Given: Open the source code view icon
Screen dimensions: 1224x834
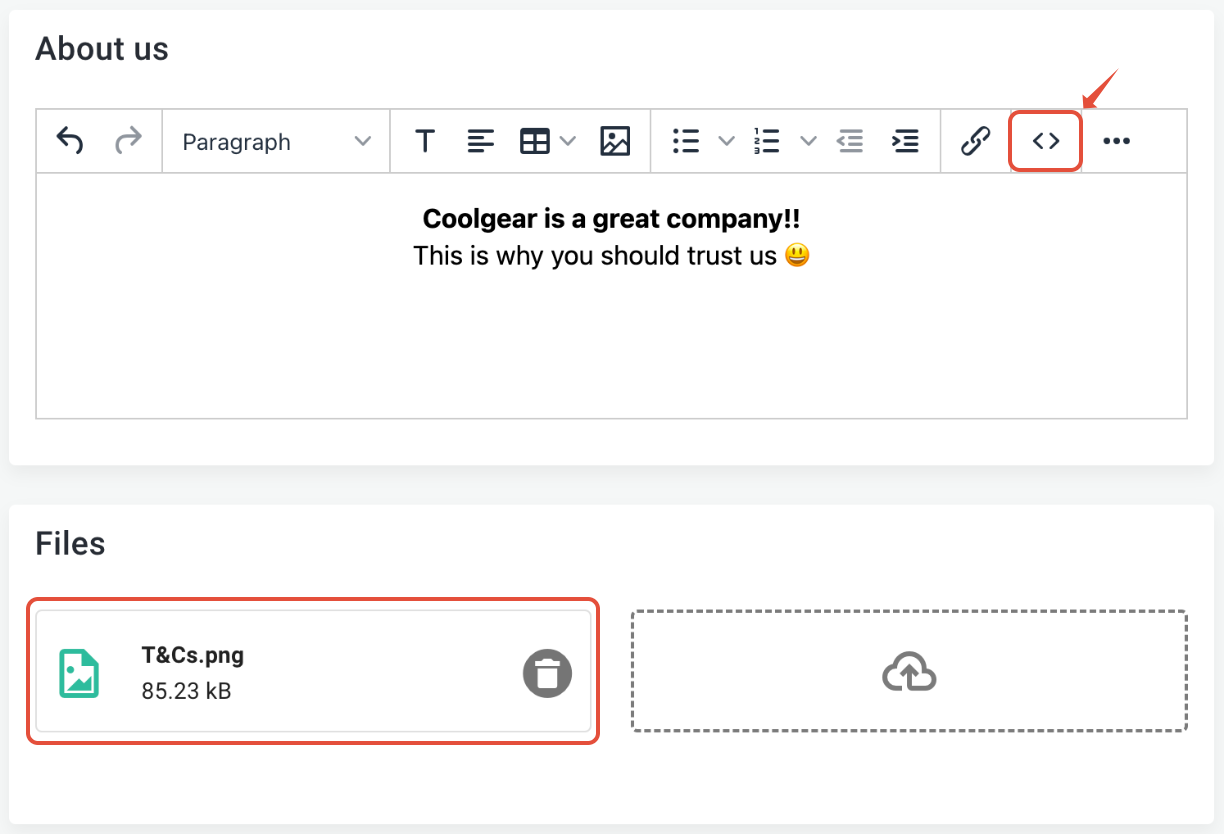Looking at the screenshot, I should [1046, 141].
